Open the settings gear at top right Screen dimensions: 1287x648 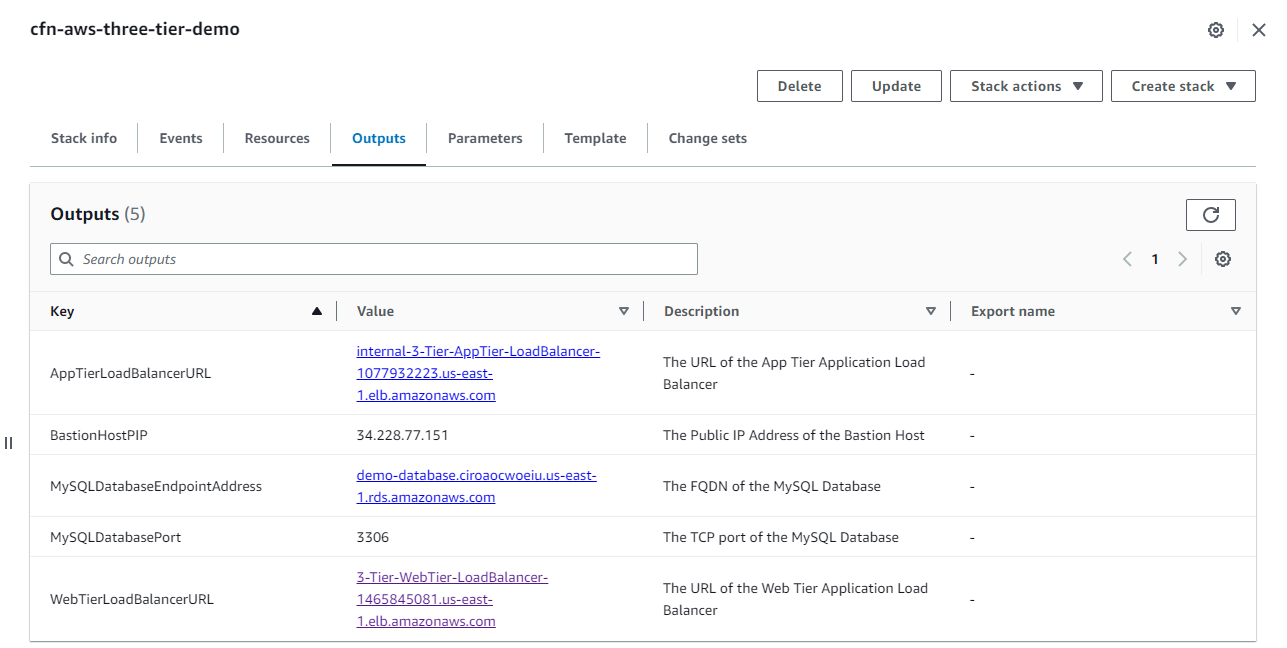1215,30
